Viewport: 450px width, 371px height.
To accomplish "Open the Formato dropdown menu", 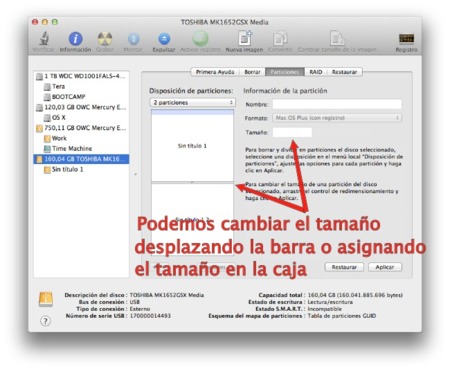I will tap(337, 118).
